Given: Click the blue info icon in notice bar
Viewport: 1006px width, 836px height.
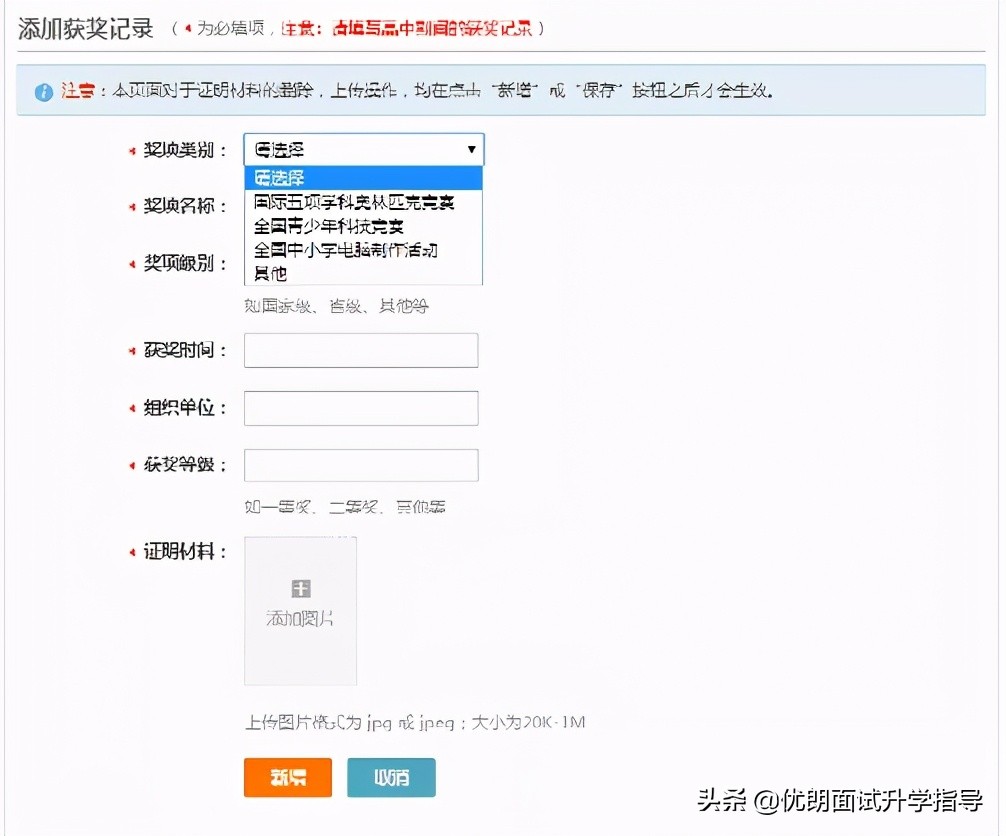Looking at the screenshot, I should tap(44, 92).
